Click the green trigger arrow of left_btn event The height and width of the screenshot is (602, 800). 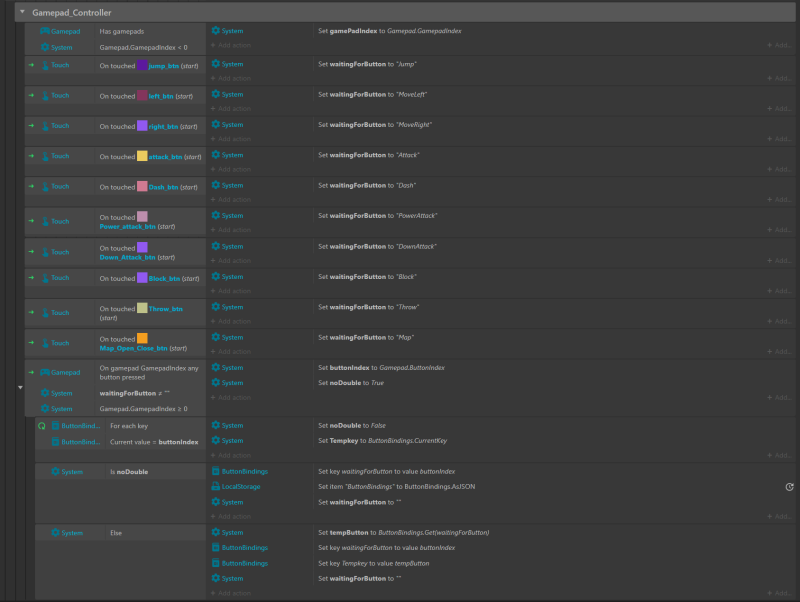tap(32, 95)
